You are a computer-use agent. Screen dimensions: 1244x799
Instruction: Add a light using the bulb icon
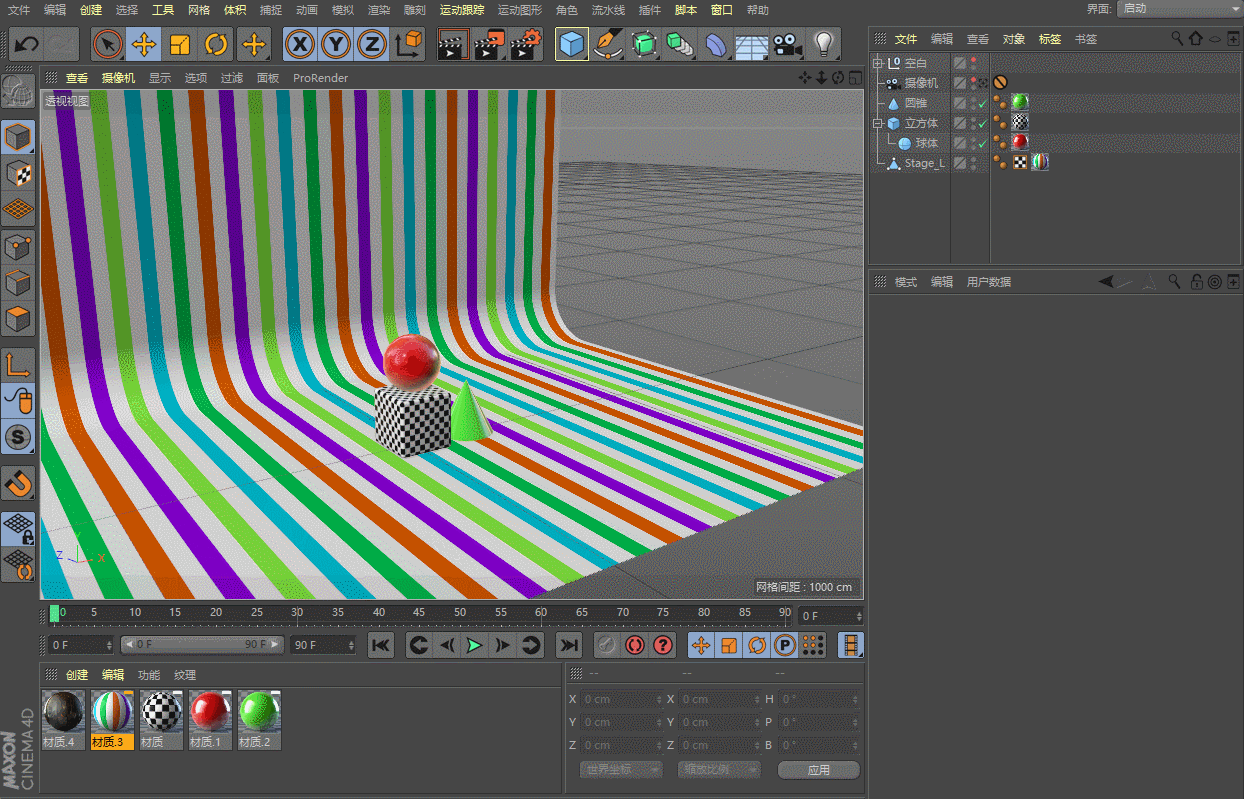[823, 45]
